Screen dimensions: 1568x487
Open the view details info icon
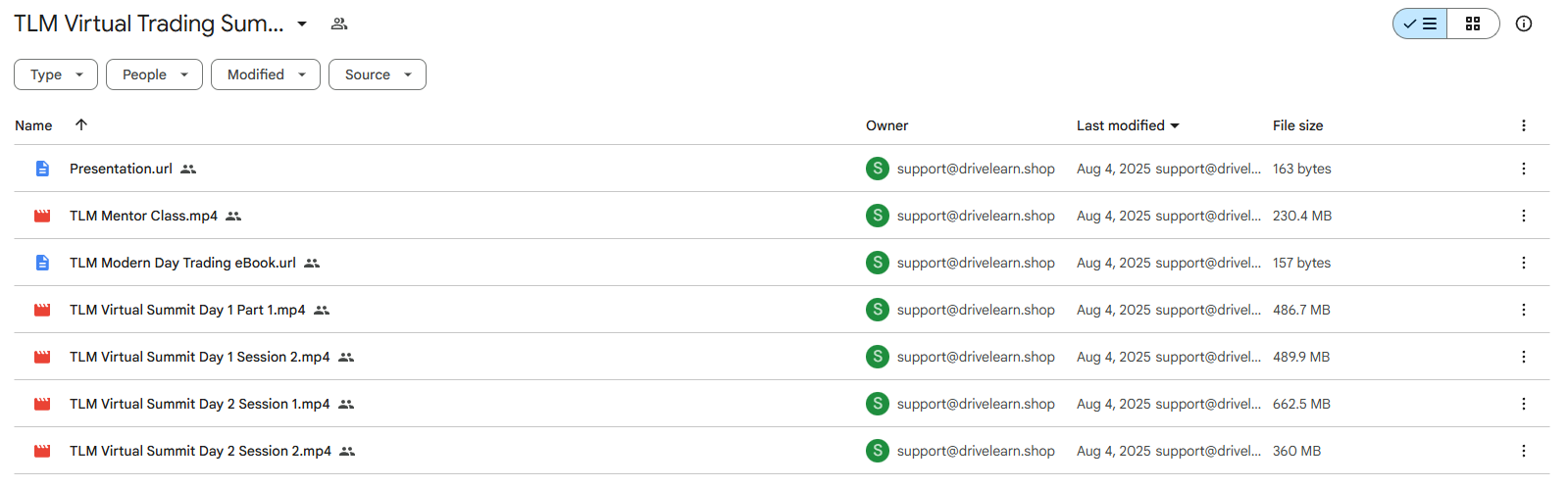coord(1524,24)
